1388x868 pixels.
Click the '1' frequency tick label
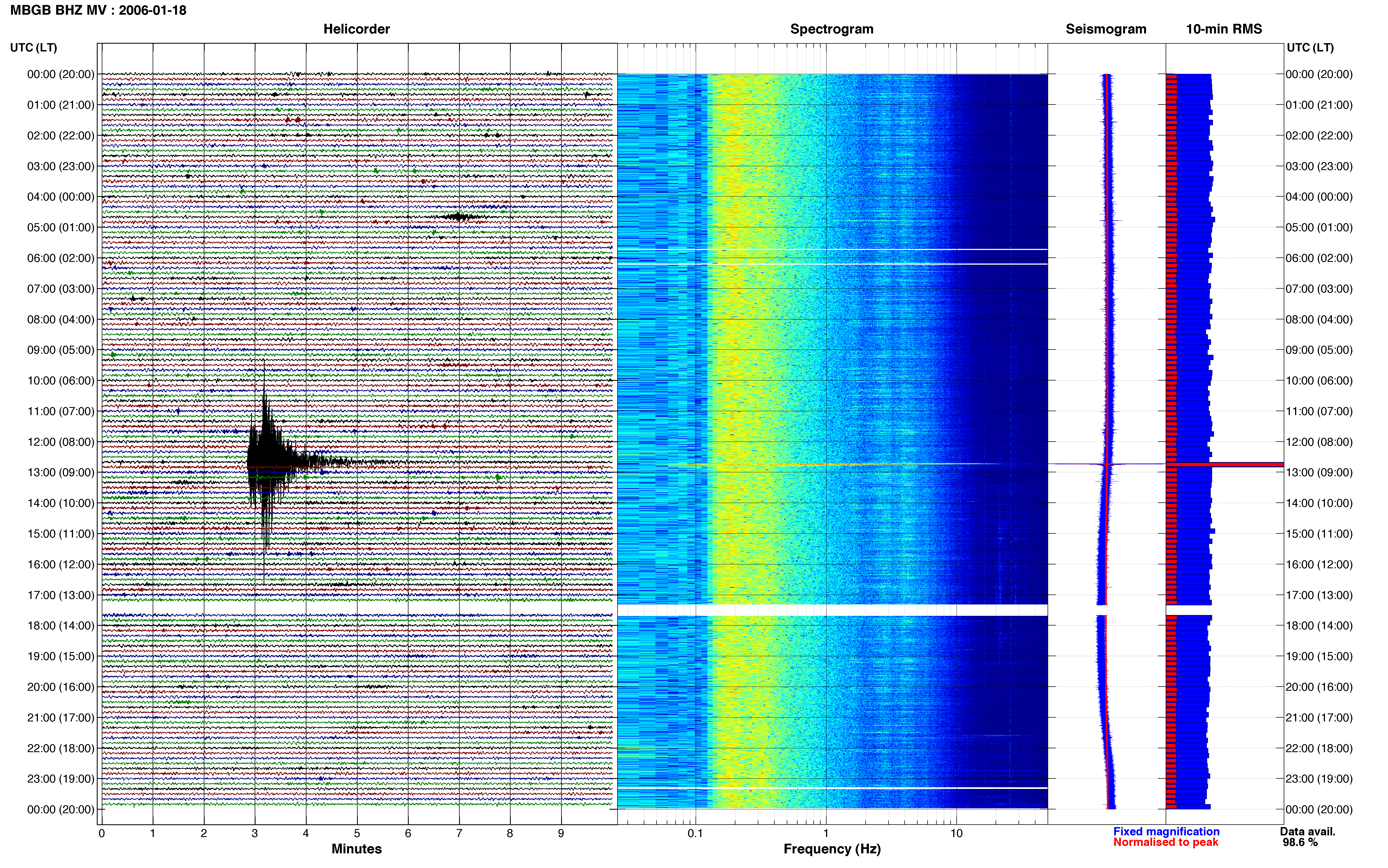click(x=826, y=833)
